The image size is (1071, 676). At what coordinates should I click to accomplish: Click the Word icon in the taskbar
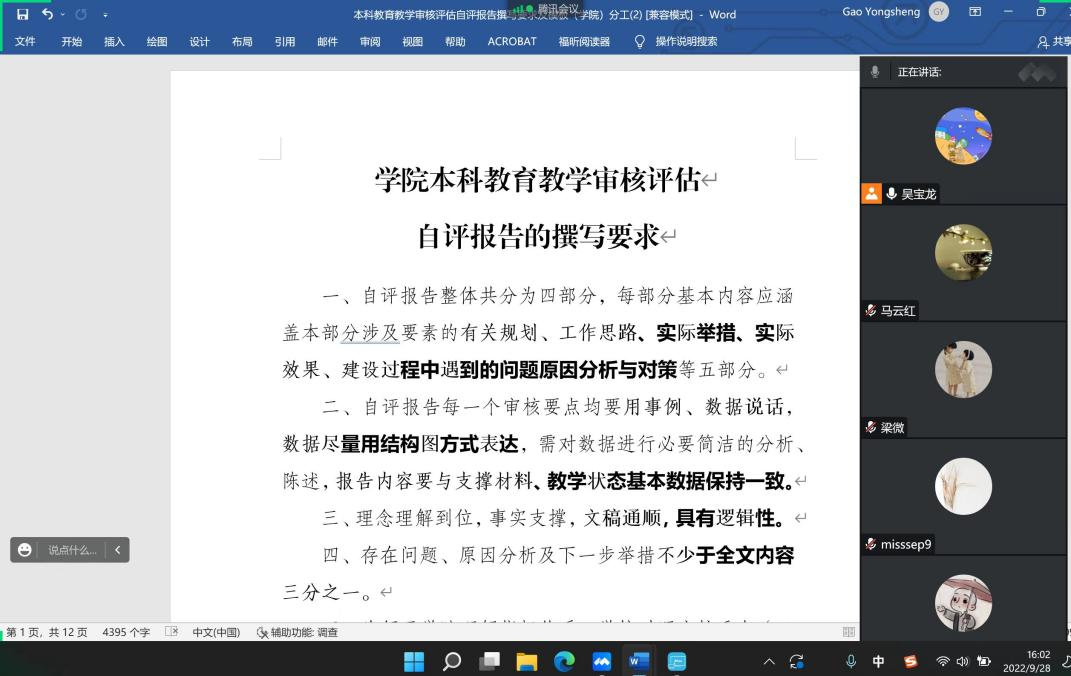pyautogui.click(x=639, y=661)
